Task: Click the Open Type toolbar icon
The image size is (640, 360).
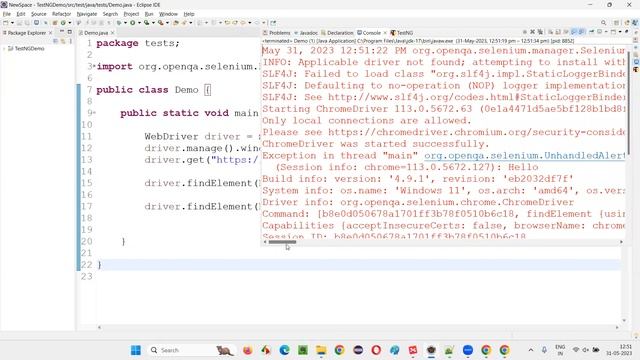Action: 176,23
